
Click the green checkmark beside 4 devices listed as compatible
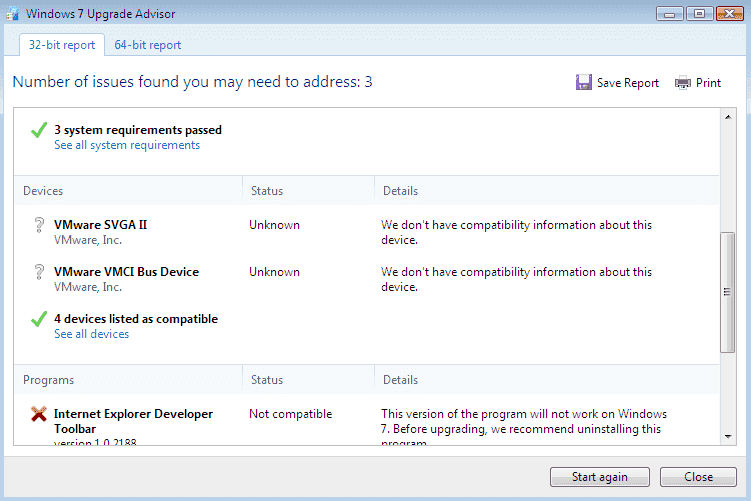tap(39, 319)
